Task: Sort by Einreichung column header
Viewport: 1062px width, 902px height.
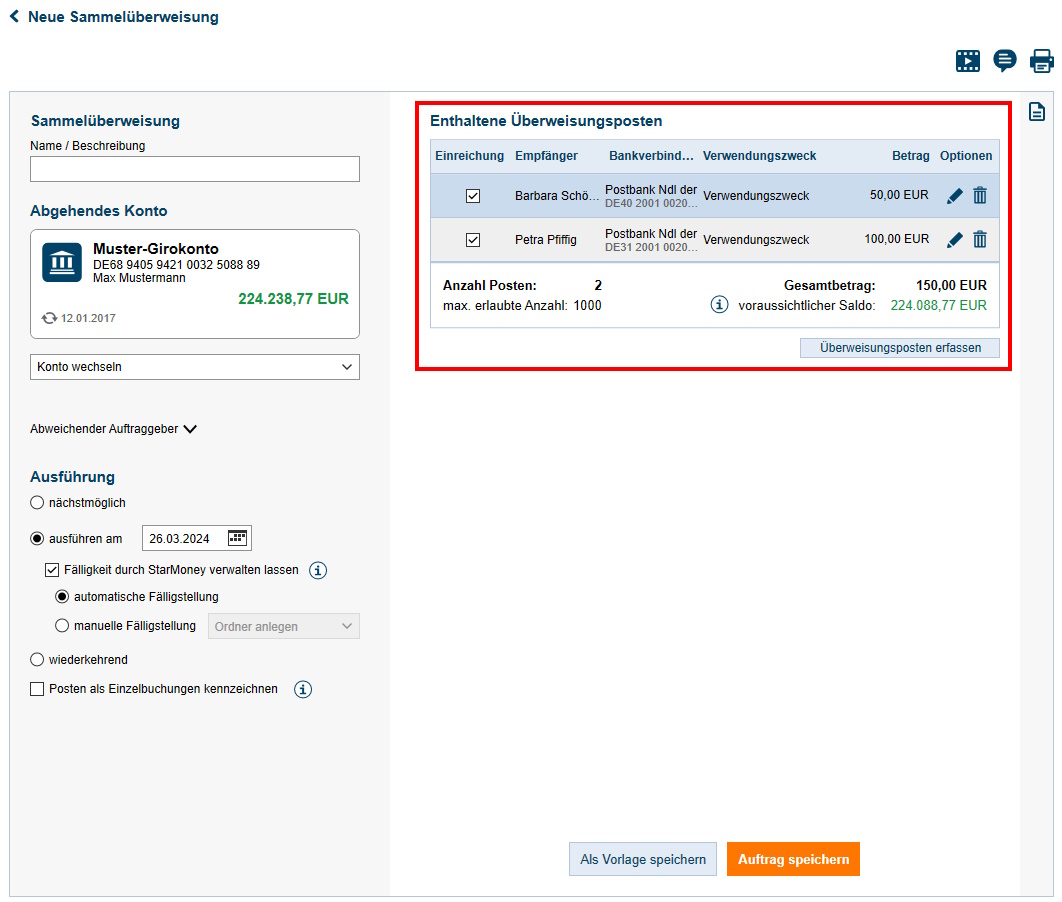Action: (469, 156)
